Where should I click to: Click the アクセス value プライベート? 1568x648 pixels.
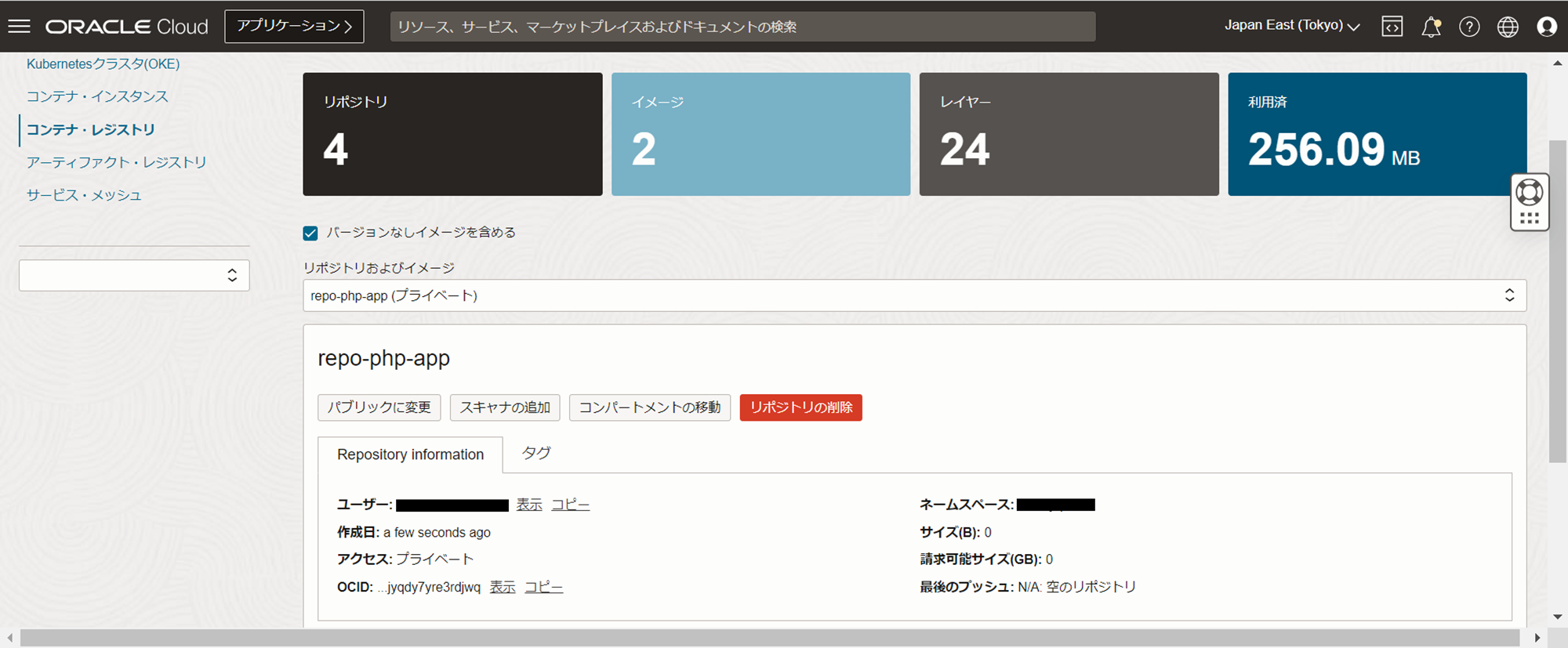tap(434, 559)
